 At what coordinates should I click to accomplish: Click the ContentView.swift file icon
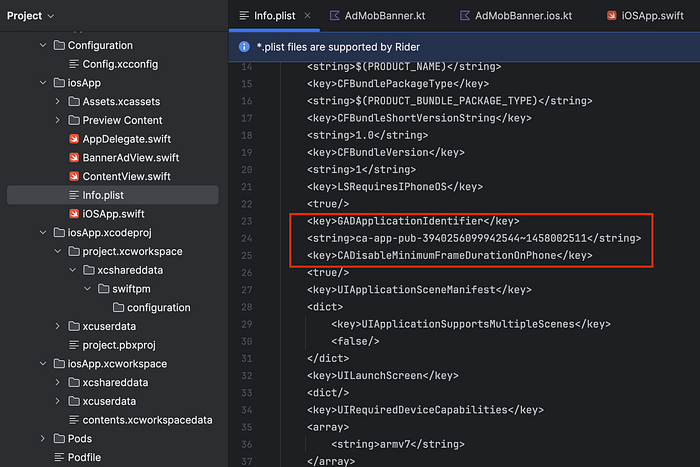click(x=74, y=176)
